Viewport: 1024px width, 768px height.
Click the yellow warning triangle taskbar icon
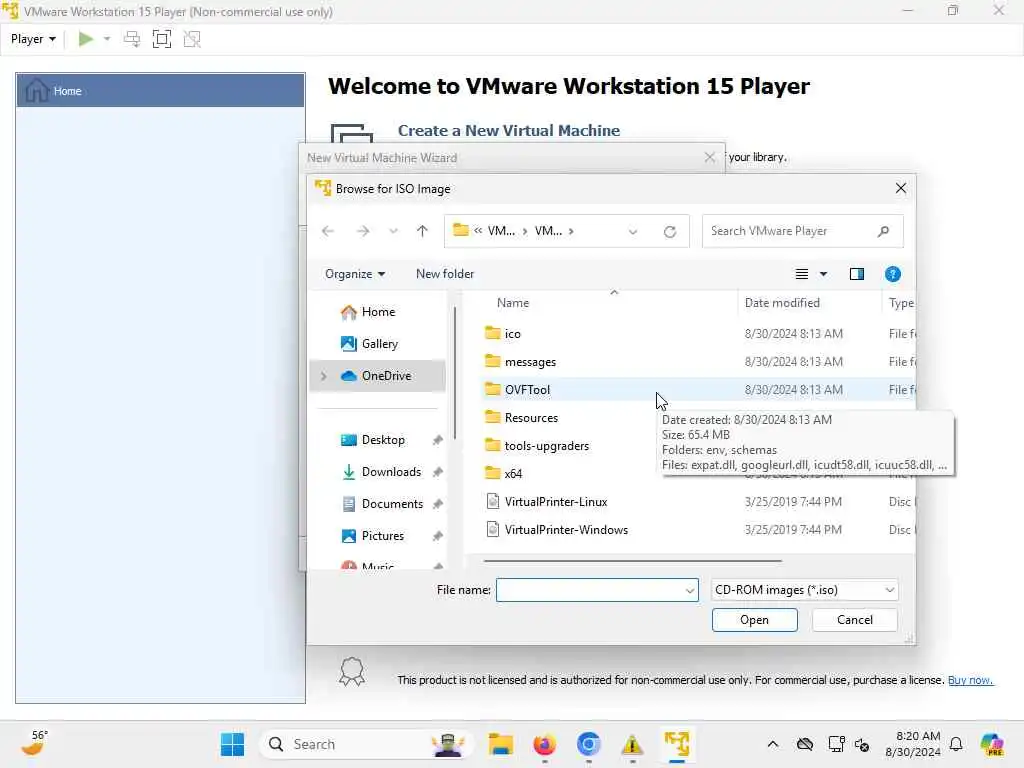pyautogui.click(x=632, y=744)
